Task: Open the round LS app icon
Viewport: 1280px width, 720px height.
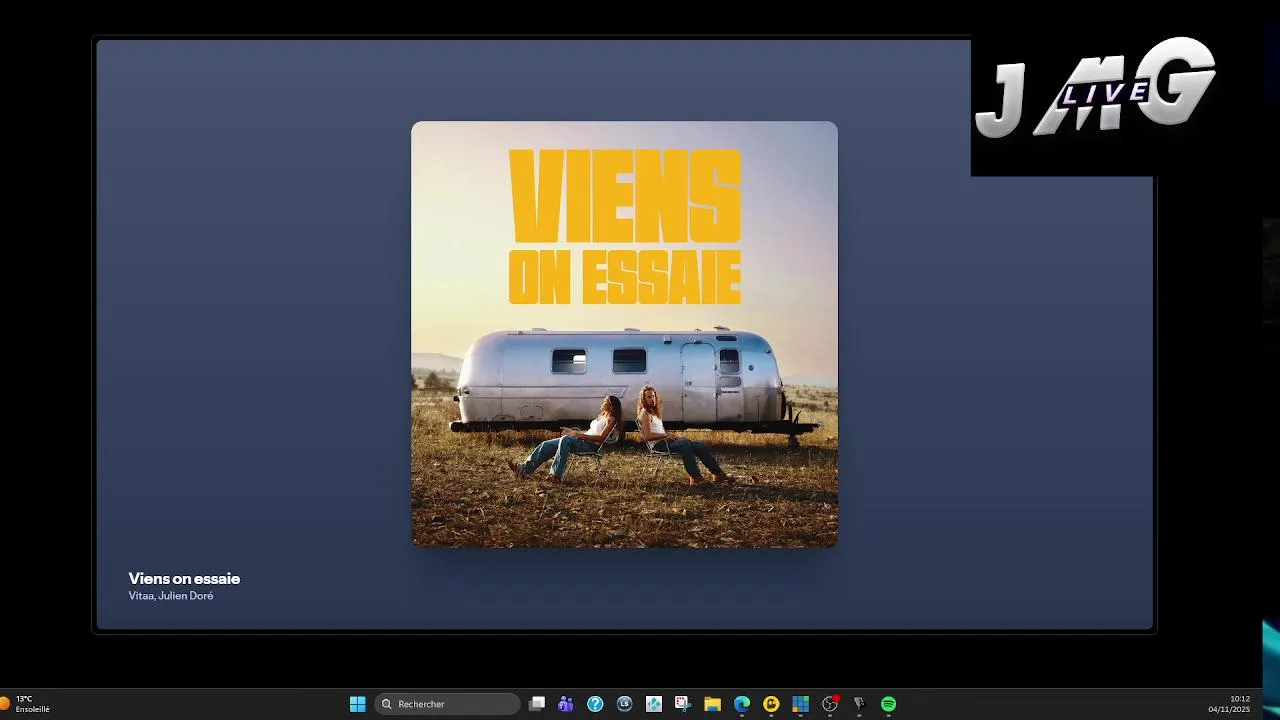Action: [x=625, y=704]
